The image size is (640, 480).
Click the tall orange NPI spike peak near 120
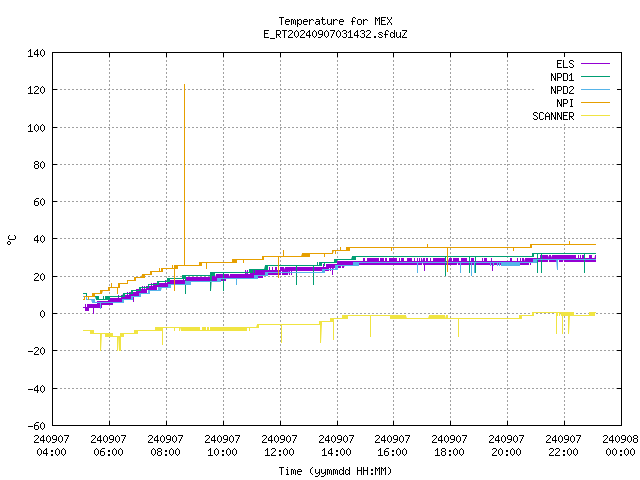184,85
